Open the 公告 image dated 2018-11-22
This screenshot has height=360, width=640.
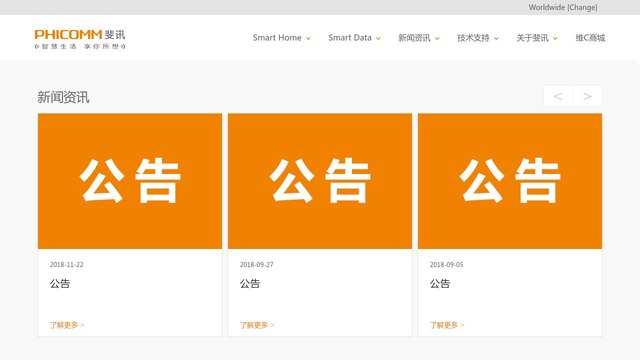click(130, 181)
